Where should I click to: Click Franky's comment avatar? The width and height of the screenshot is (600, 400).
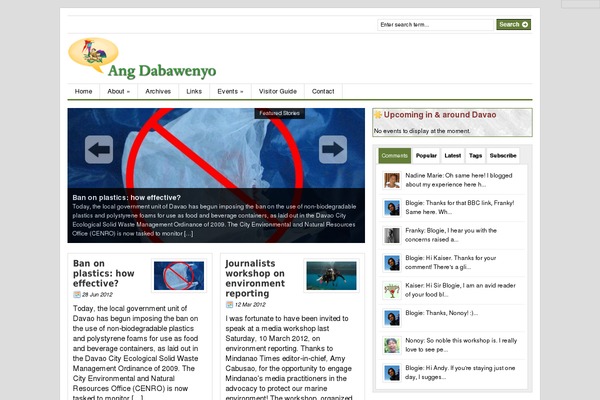(x=392, y=235)
